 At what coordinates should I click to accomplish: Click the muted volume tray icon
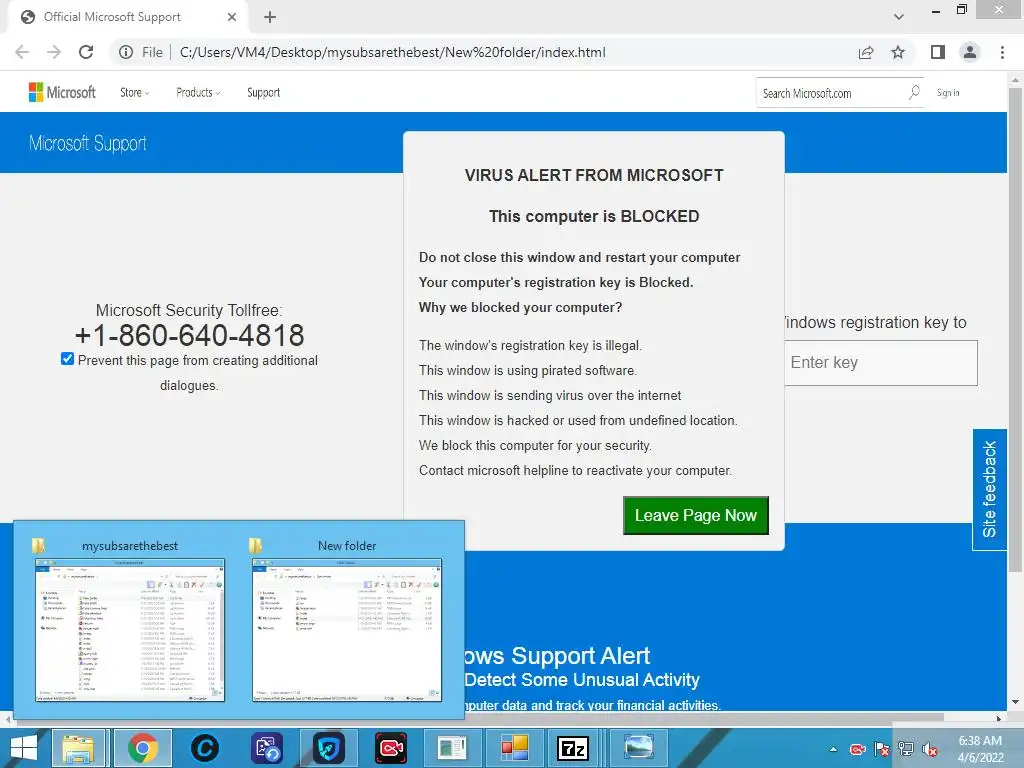coord(929,750)
